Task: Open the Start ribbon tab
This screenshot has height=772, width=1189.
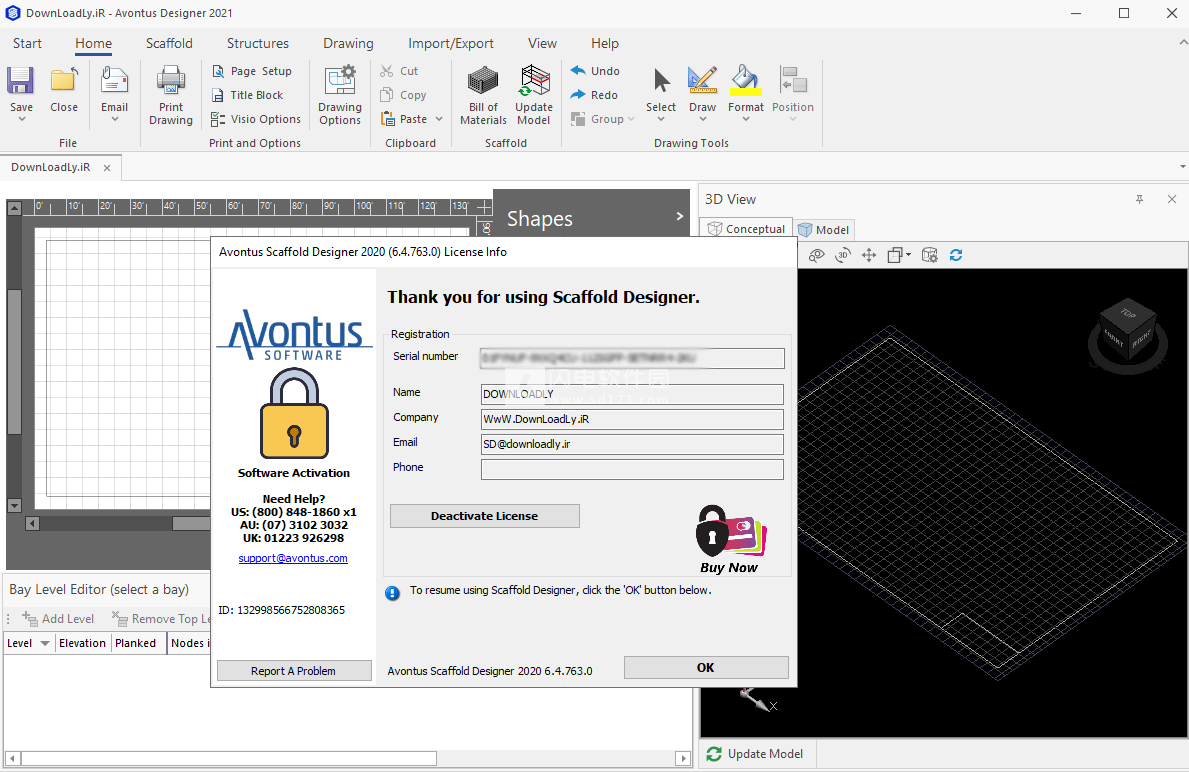Action: point(27,43)
